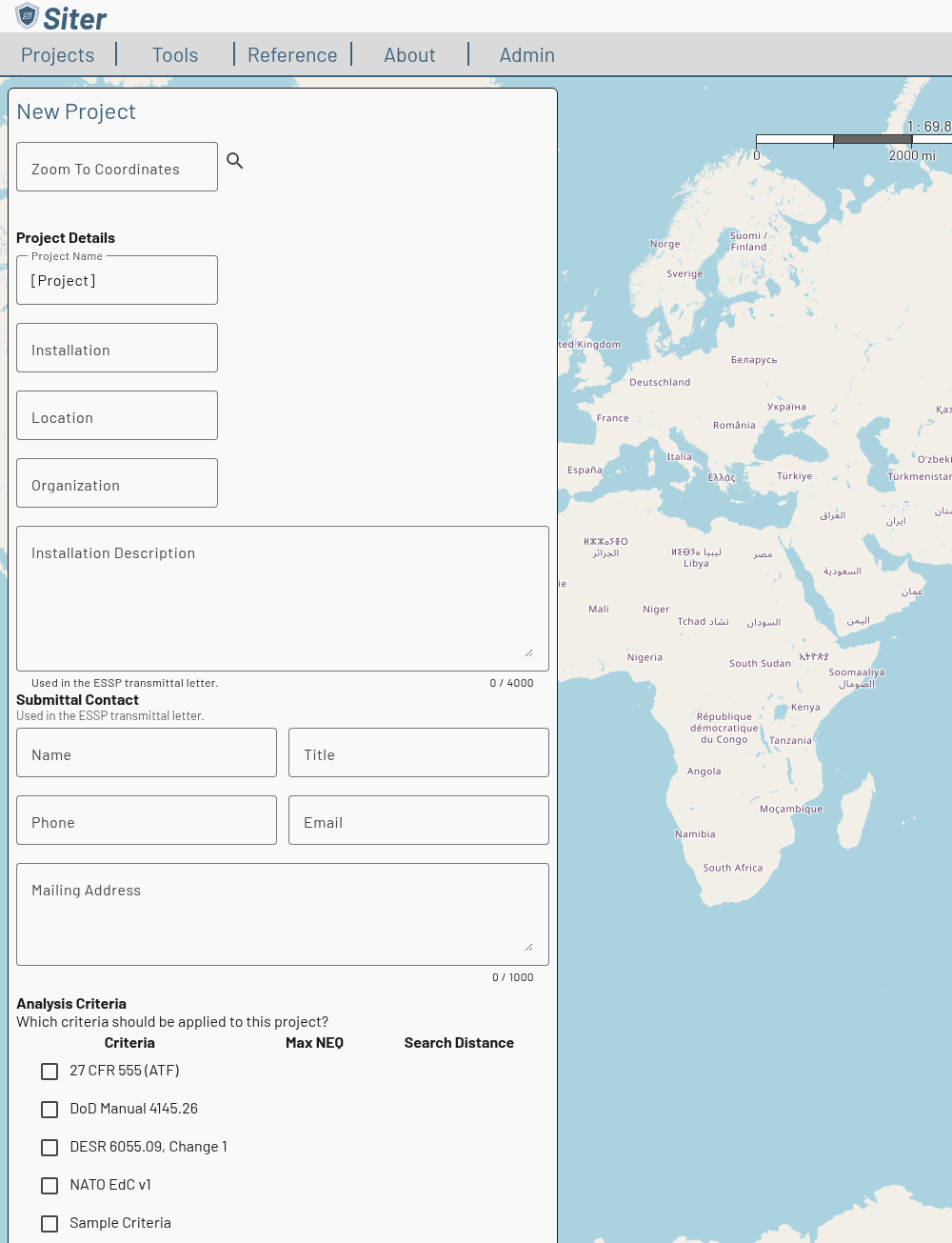Check the Sample Criteria checkbox
Viewport: 952px width, 1243px height.
[x=50, y=1224]
